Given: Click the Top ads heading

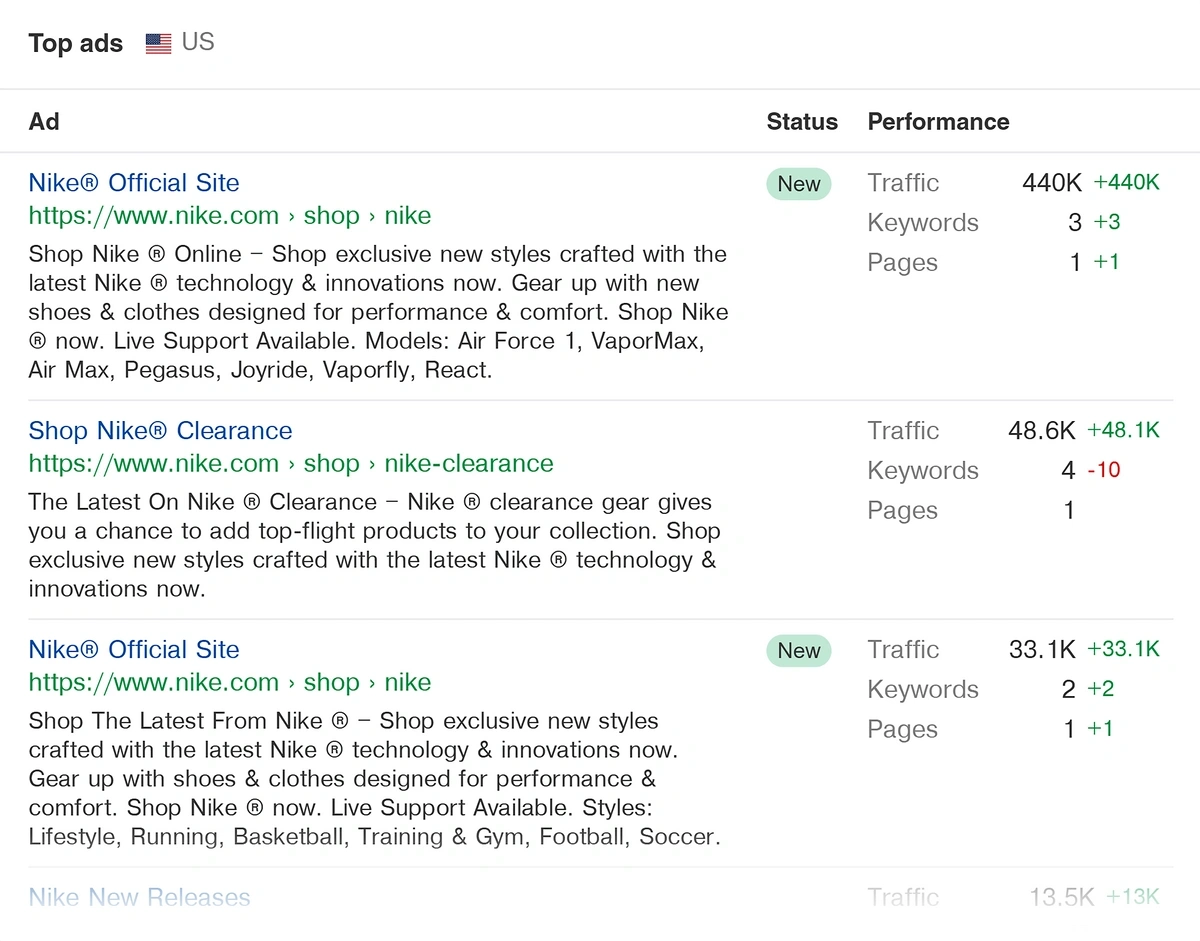Looking at the screenshot, I should coord(76,43).
